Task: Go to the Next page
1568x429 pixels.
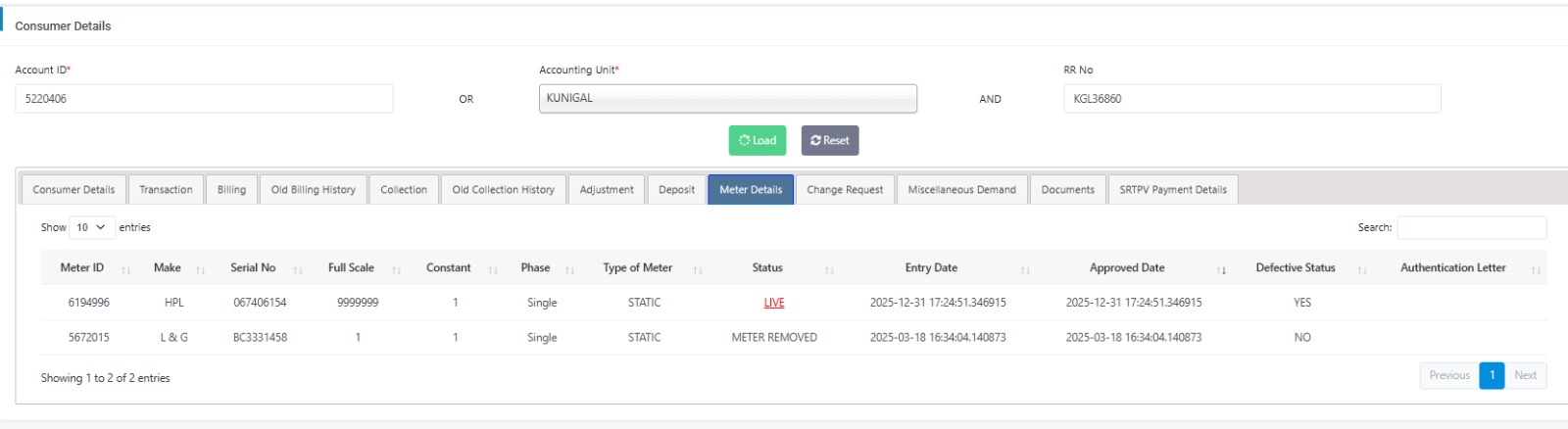Action: [x=1525, y=375]
